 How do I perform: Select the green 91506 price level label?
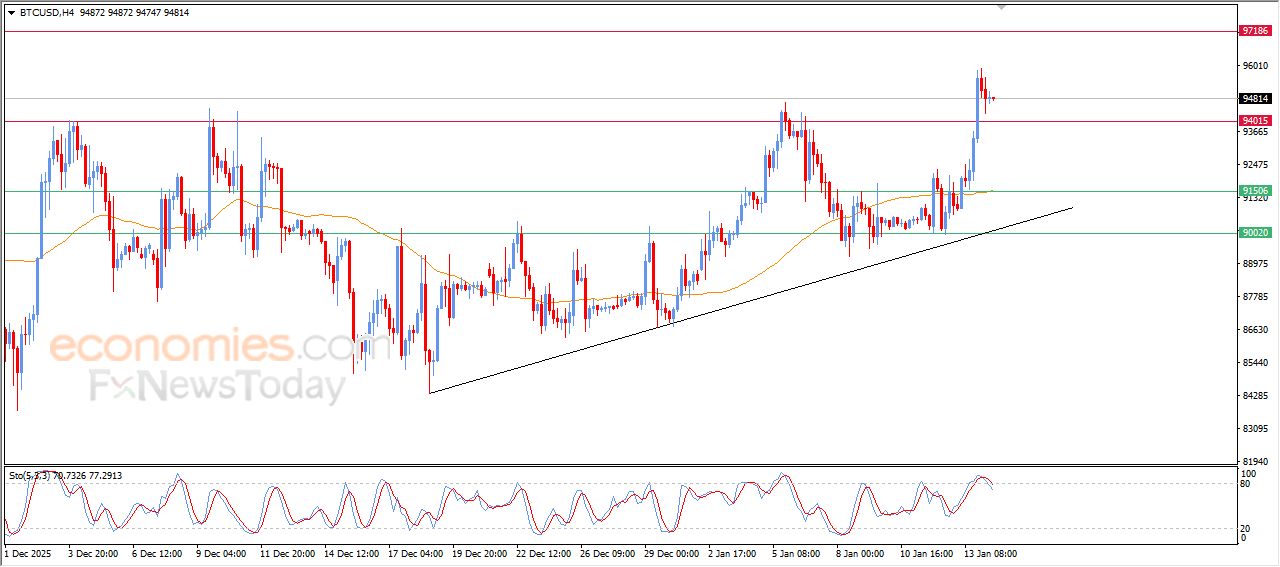(x=1255, y=191)
